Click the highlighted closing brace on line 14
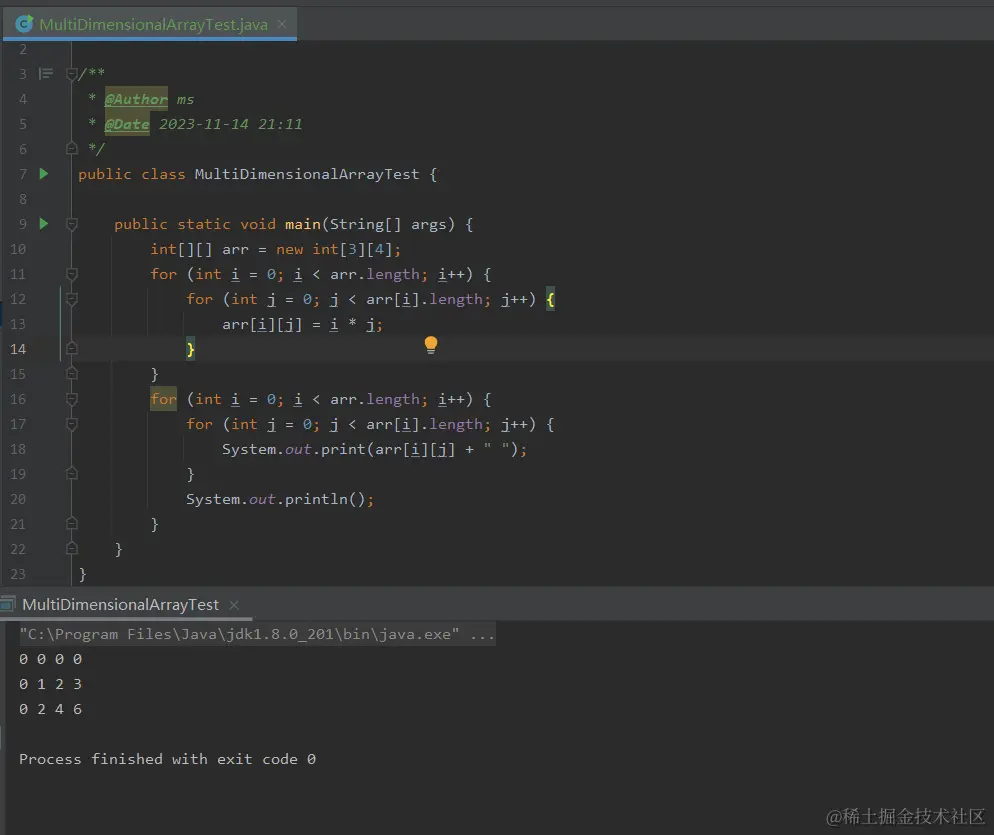Image resolution: width=994 pixels, height=835 pixels. coord(190,349)
